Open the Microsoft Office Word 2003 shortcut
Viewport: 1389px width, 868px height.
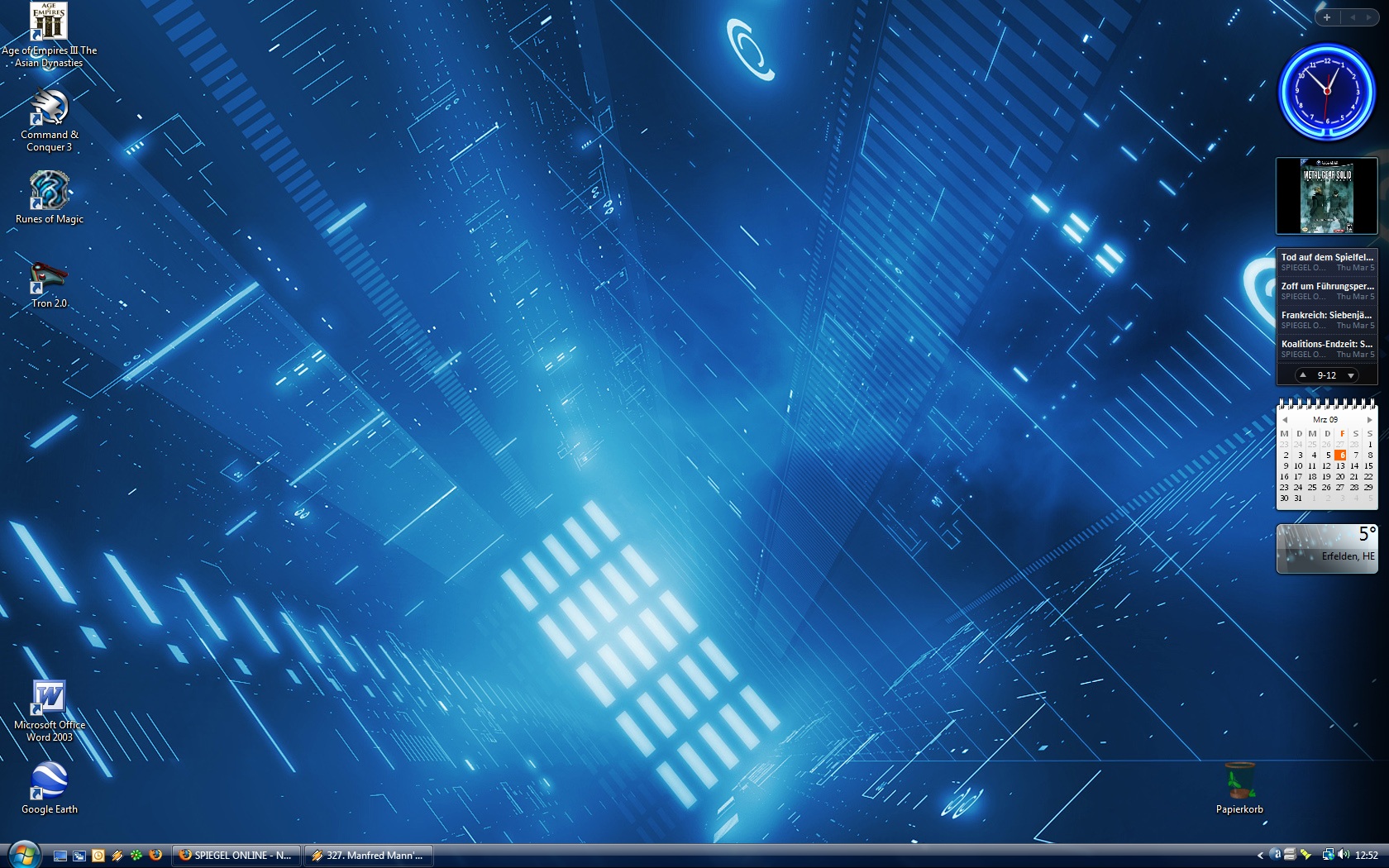point(49,699)
